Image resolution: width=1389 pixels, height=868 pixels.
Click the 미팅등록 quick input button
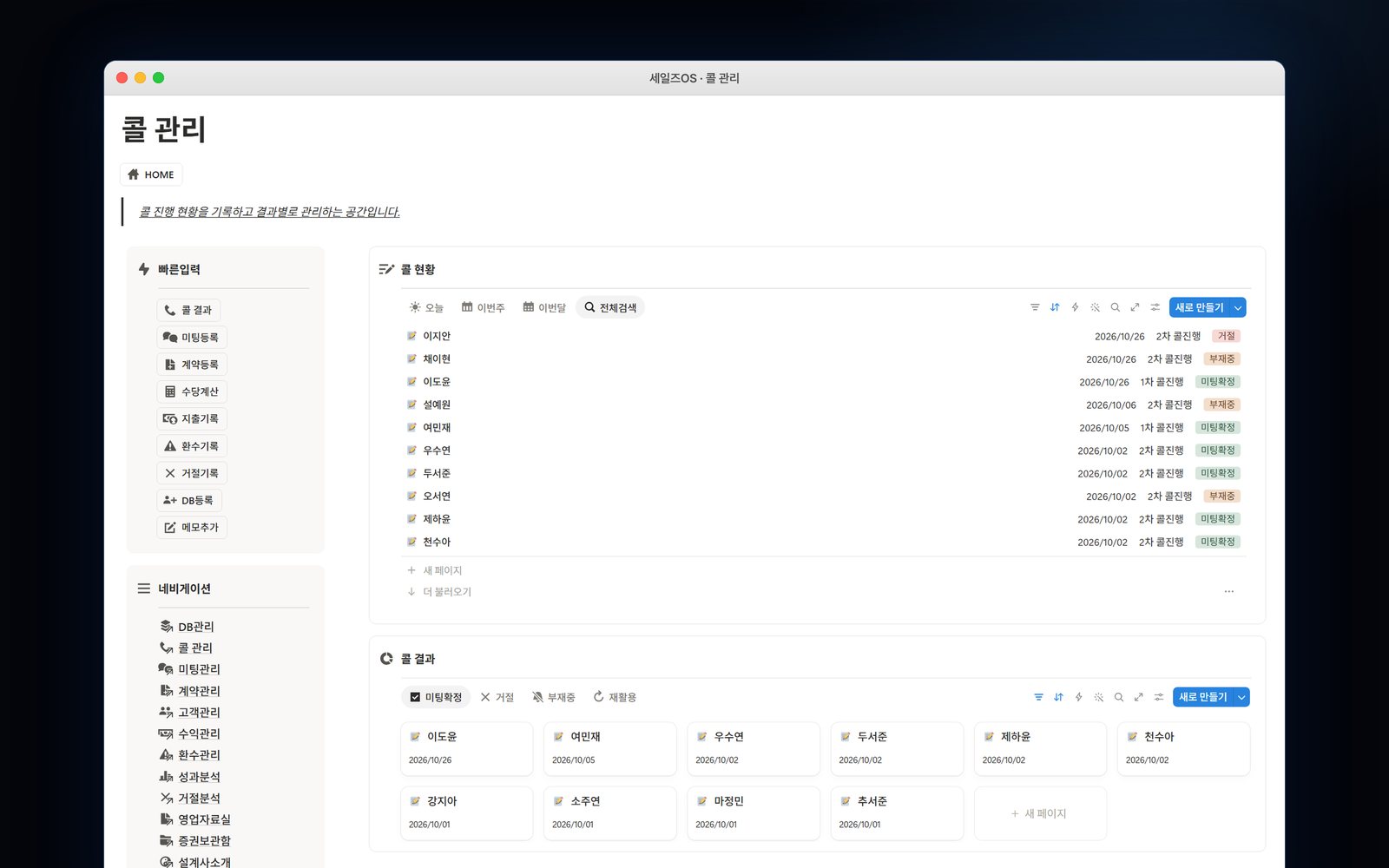[192, 337]
